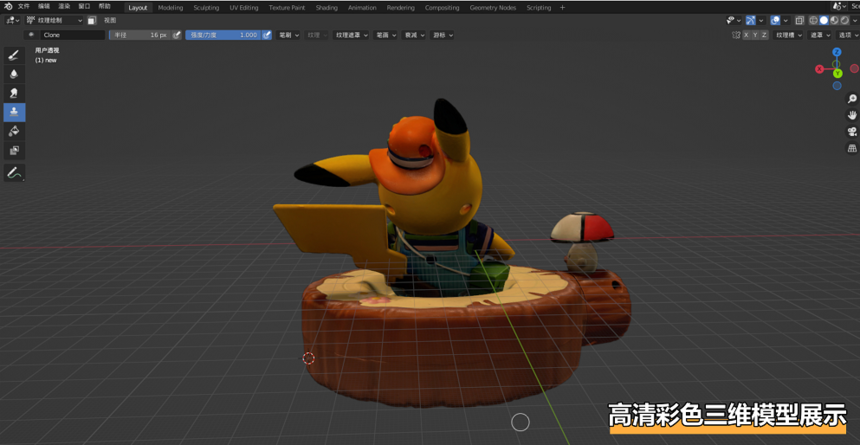Open the 视图 menu
Image resolution: width=860 pixels, height=445 pixels.
tap(110, 20)
